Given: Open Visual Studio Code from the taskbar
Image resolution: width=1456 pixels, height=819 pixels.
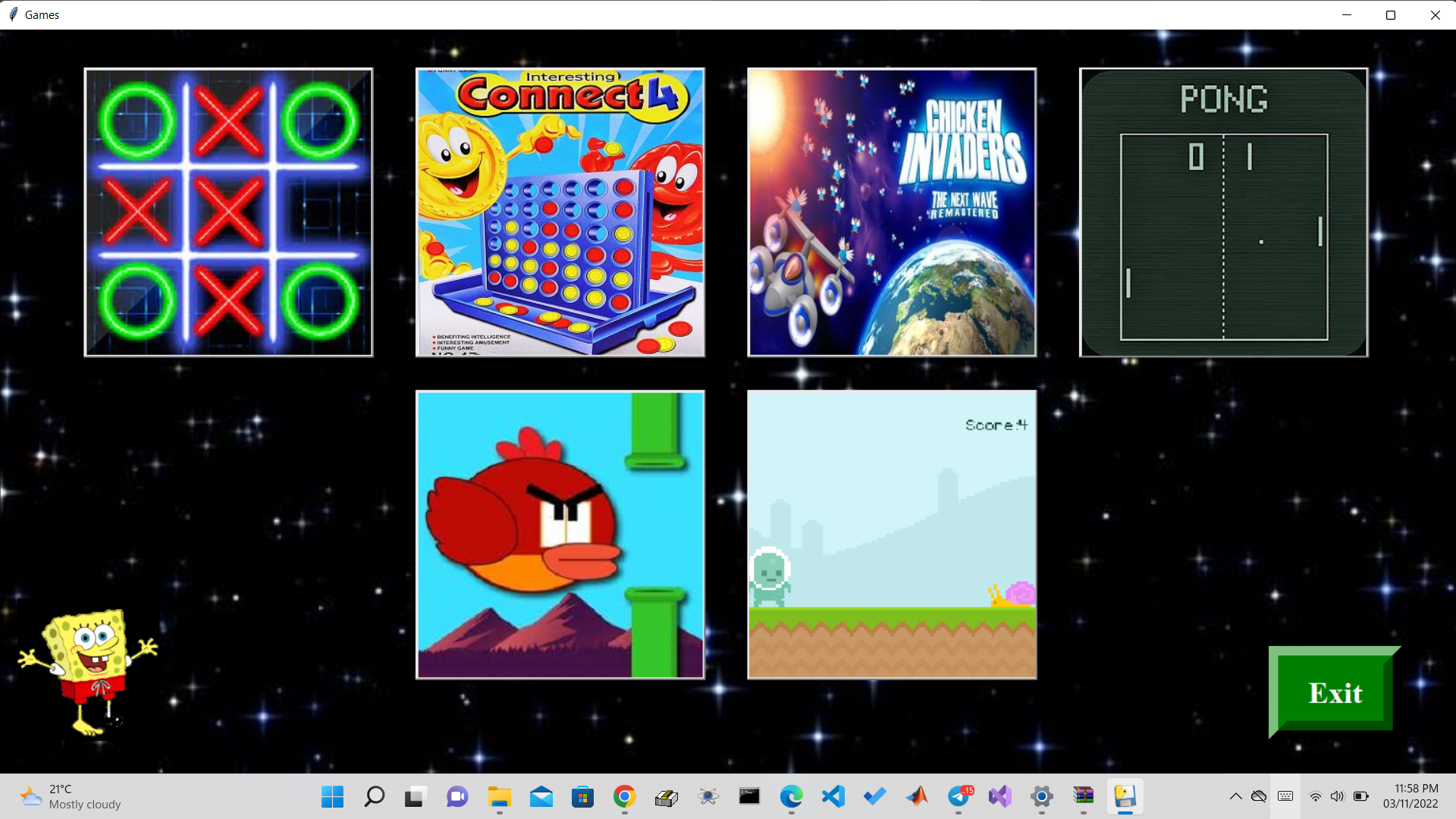Looking at the screenshot, I should [833, 796].
